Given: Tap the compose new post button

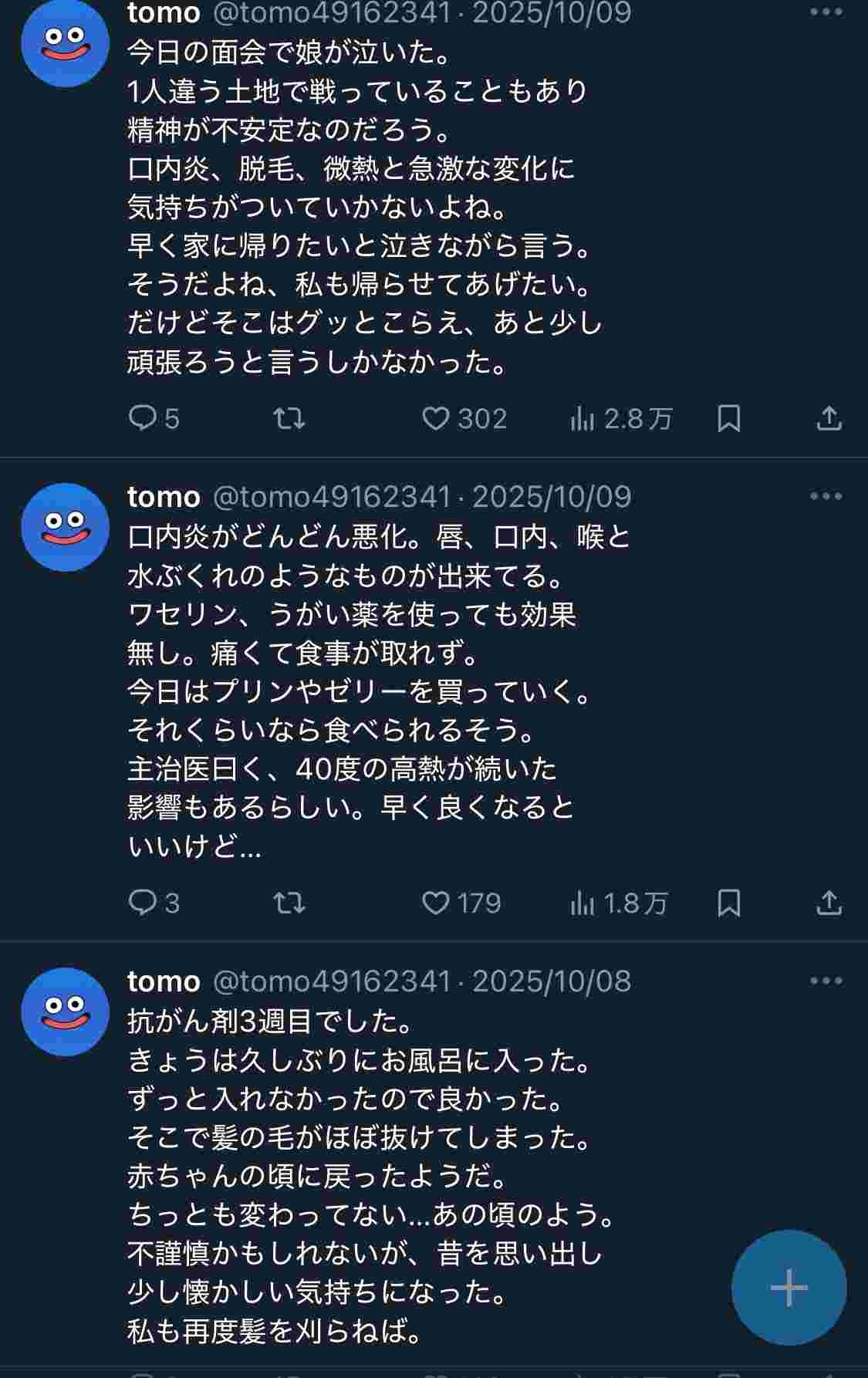Looking at the screenshot, I should tap(789, 1288).
